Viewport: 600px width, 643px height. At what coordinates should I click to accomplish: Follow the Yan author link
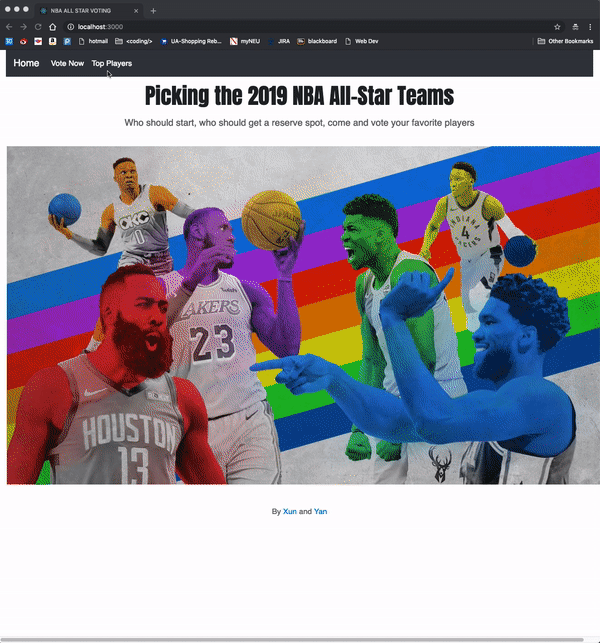point(320,511)
